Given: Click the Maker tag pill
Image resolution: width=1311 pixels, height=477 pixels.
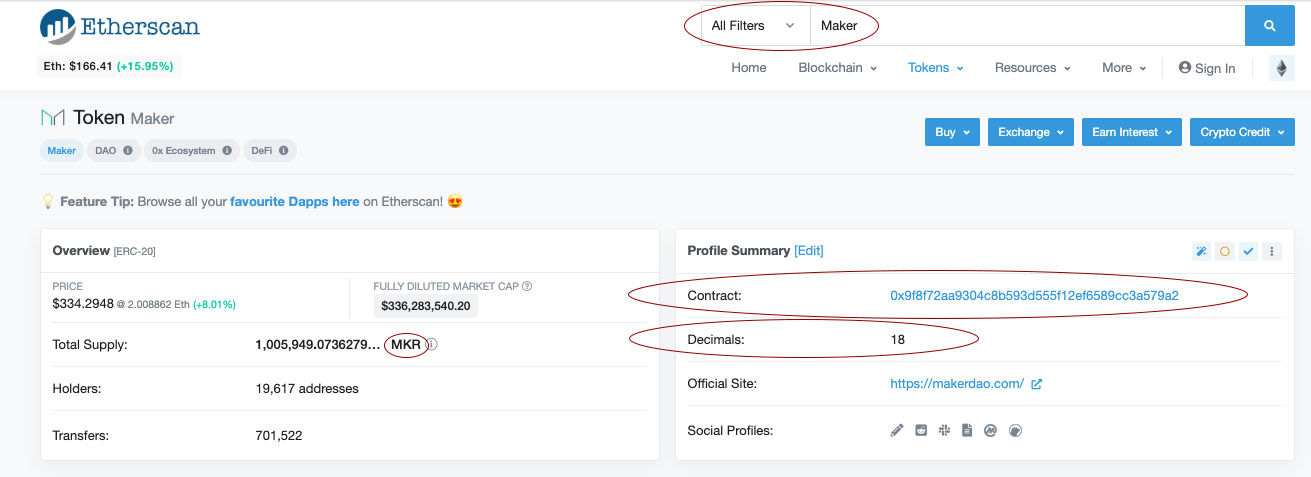Looking at the screenshot, I should point(61,151).
